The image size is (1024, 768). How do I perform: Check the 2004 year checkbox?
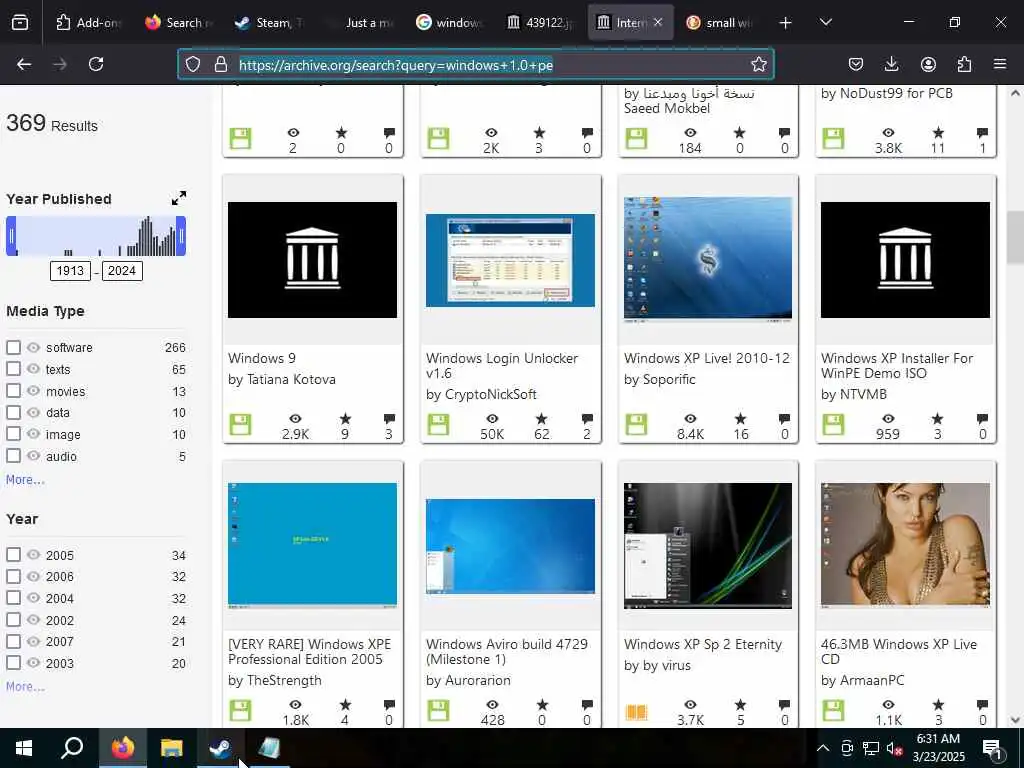coord(13,598)
